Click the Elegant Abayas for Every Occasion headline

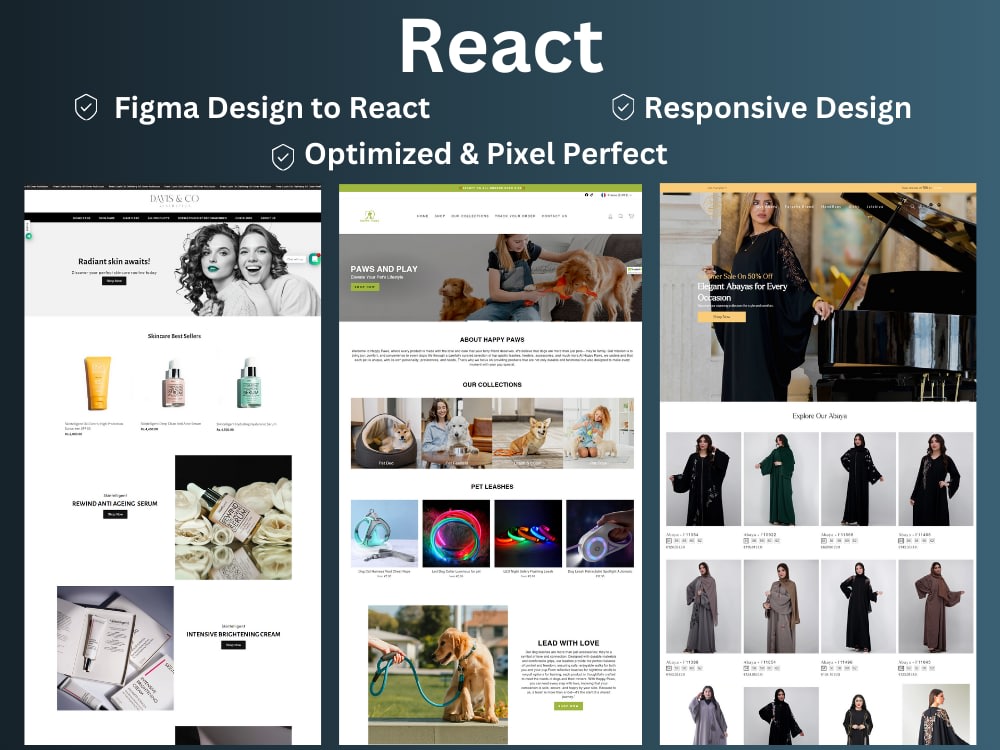coord(742,292)
